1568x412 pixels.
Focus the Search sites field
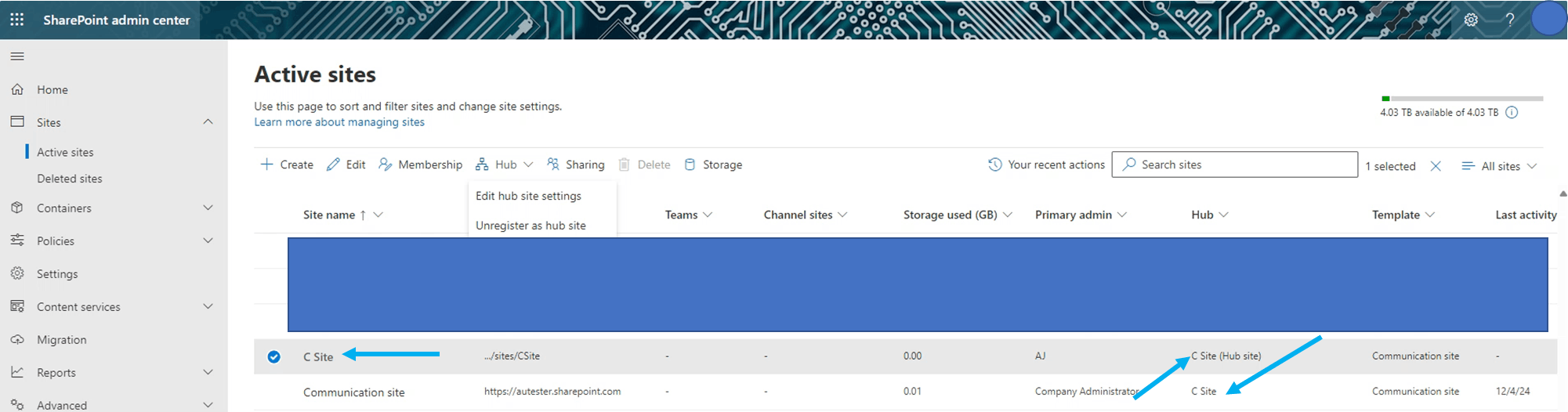pos(1234,164)
